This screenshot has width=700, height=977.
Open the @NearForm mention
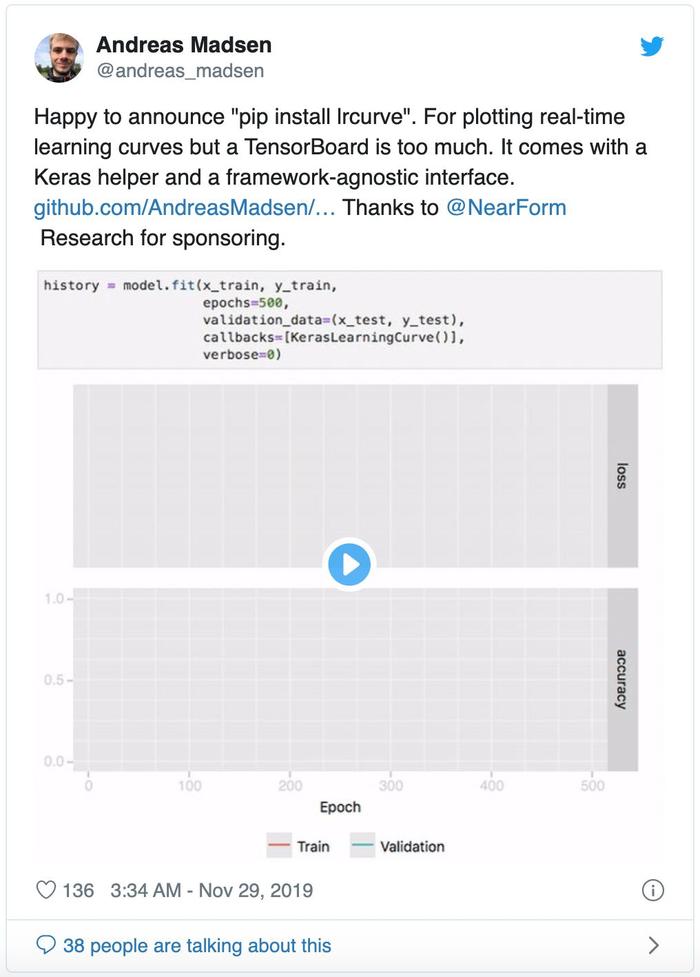(x=506, y=207)
